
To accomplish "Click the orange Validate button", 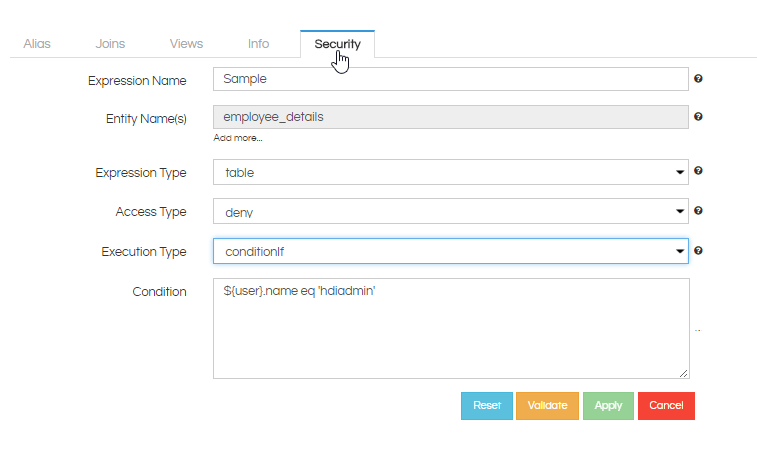I will 547,406.
